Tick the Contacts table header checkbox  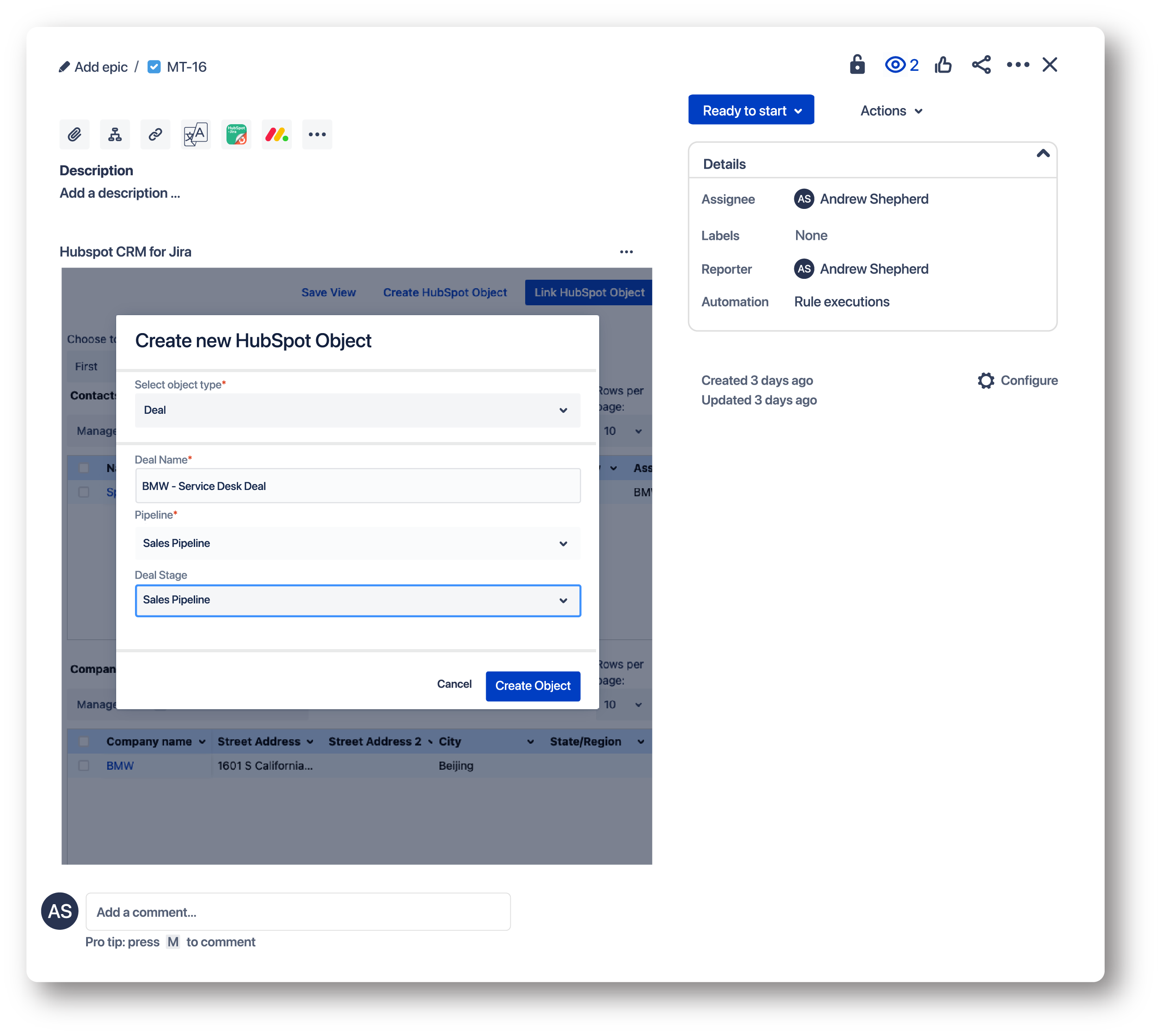pyautogui.click(x=84, y=468)
